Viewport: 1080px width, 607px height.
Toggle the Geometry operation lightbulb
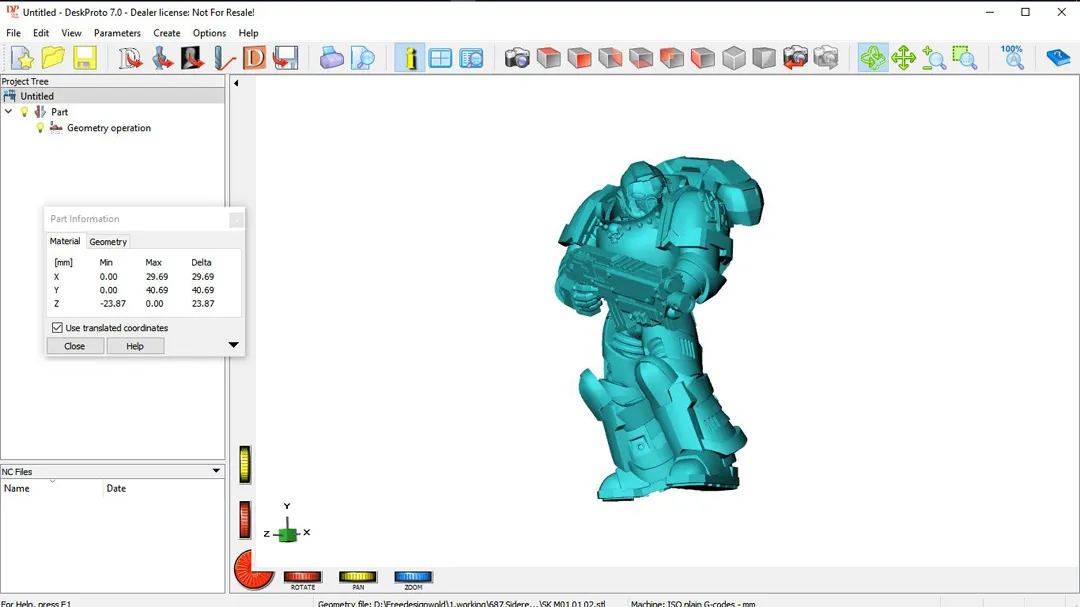[x=40, y=128]
